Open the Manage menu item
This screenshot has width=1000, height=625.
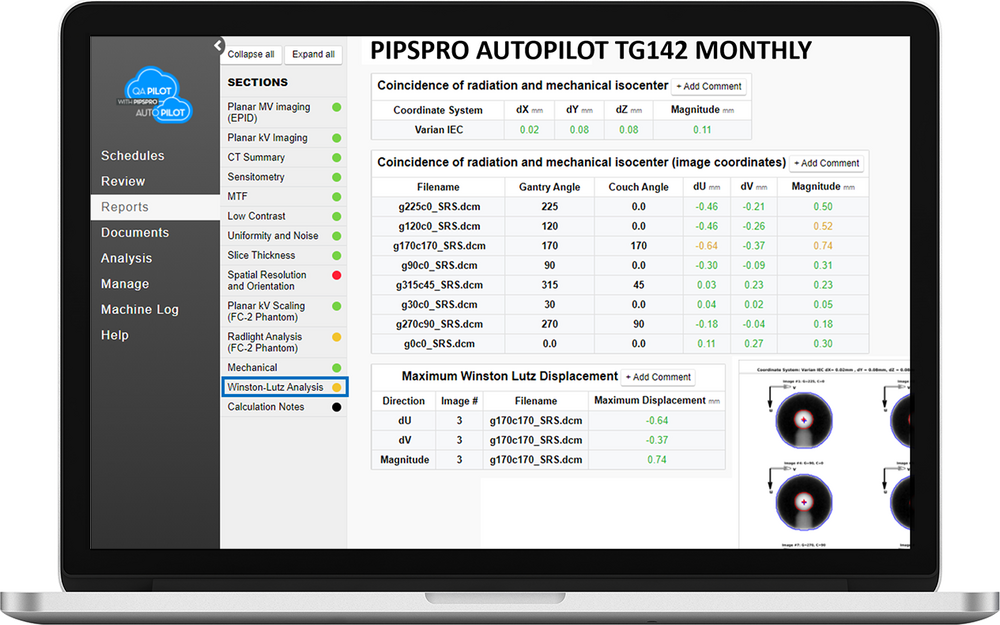pyautogui.click(x=125, y=284)
